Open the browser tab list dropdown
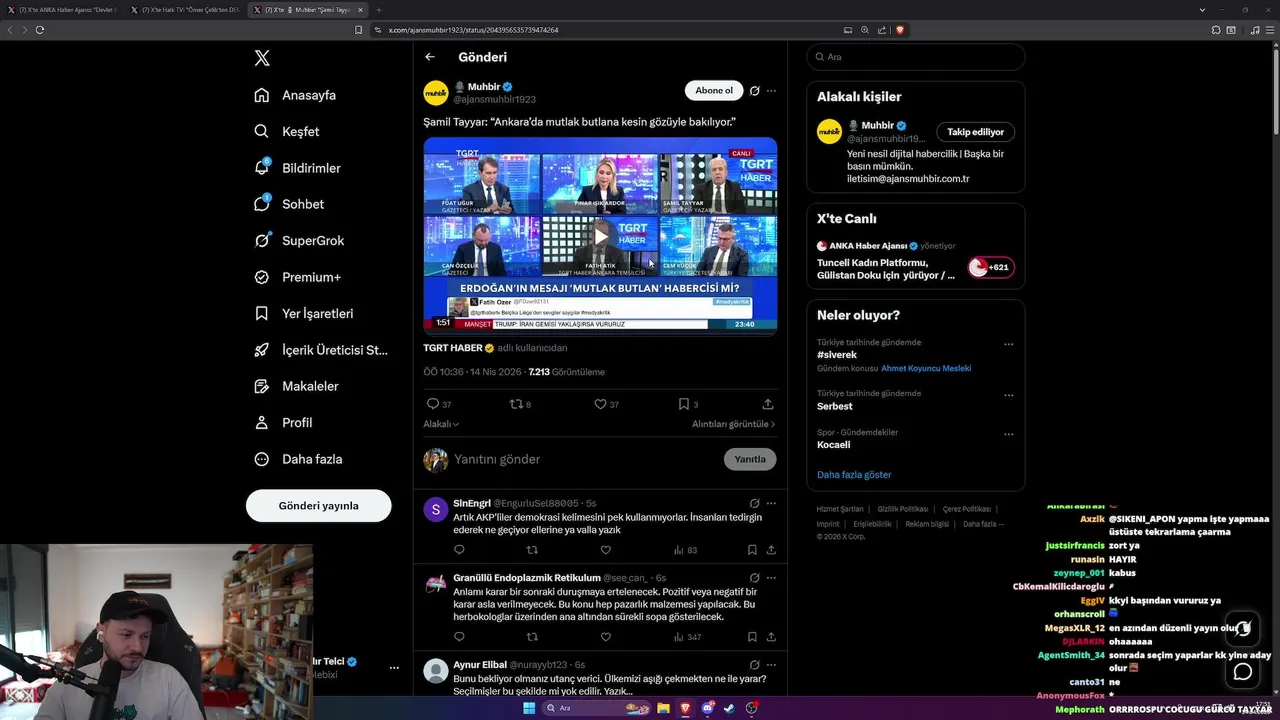Viewport: 1280px width, 720px height. tap(1202, 9)
